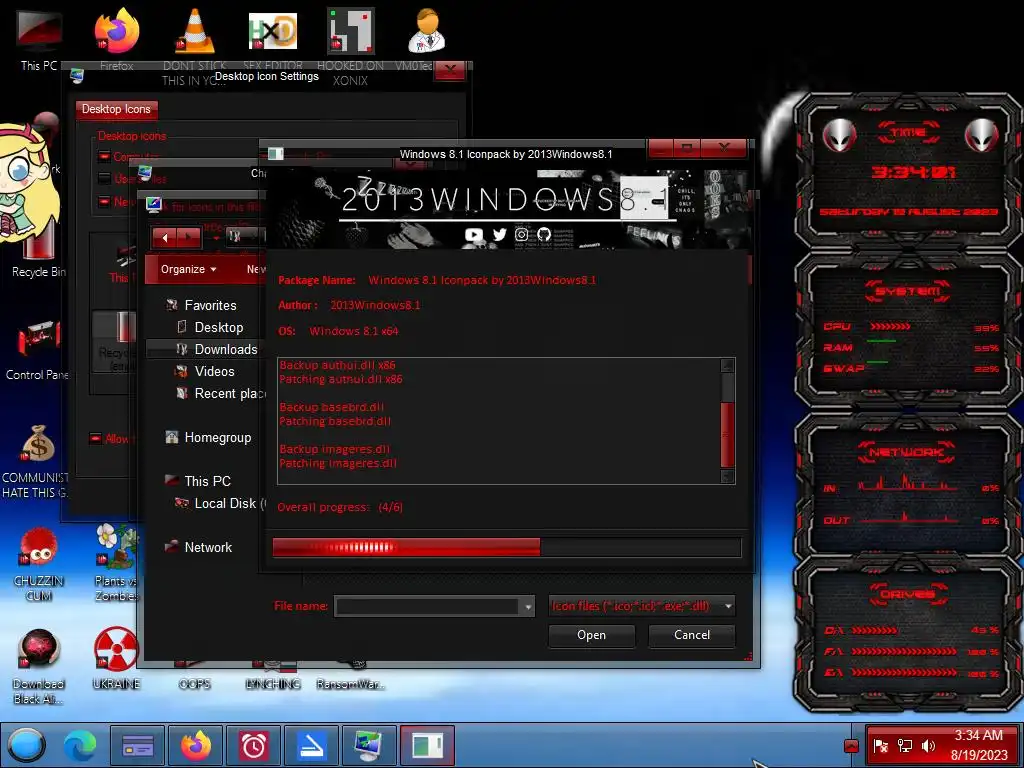1024x768 pixels.
Task: Open the Twitter bird icon in the banner
Action: pyautogui.click(x=500, y=234)
